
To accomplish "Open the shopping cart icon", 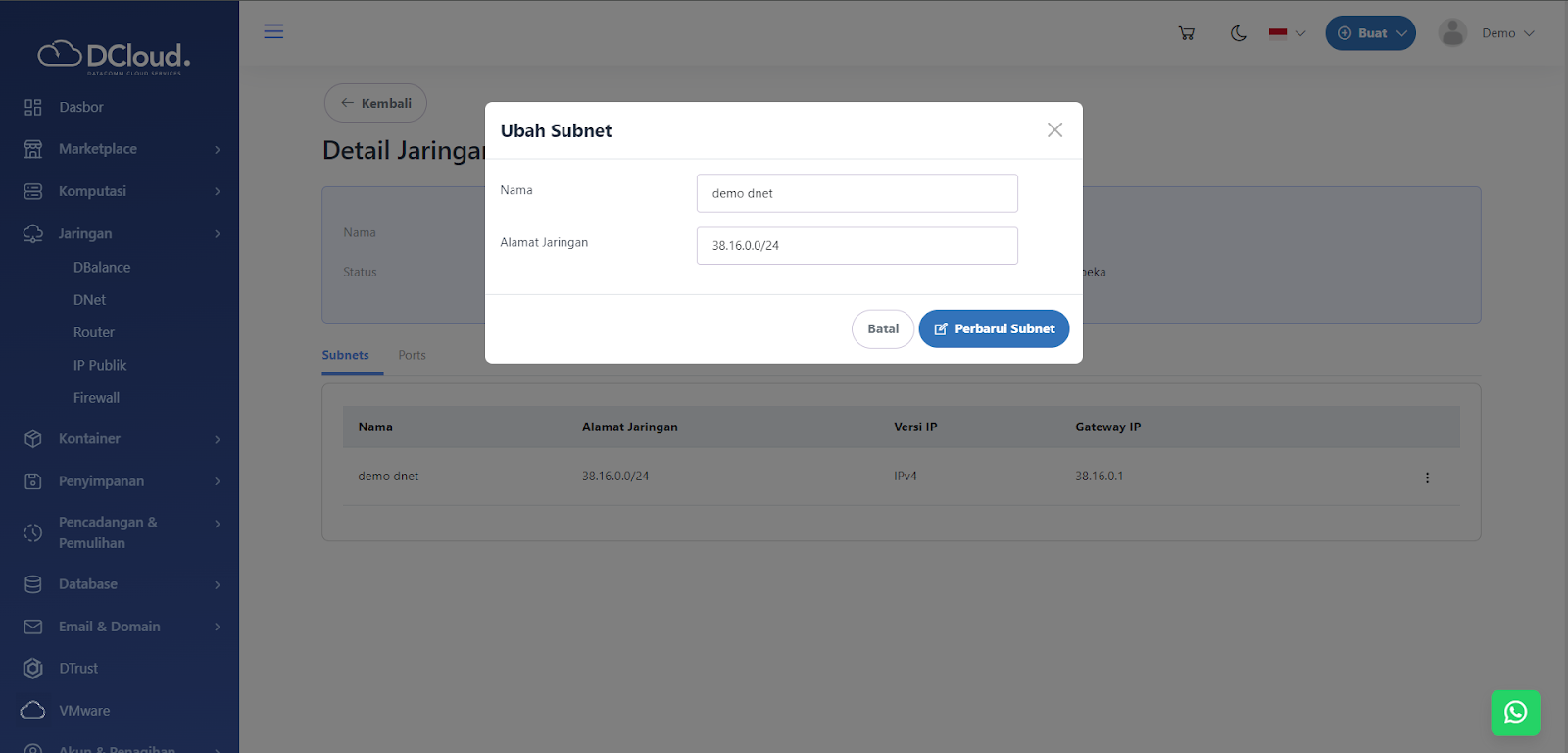I will click(x=1186, y=32).
